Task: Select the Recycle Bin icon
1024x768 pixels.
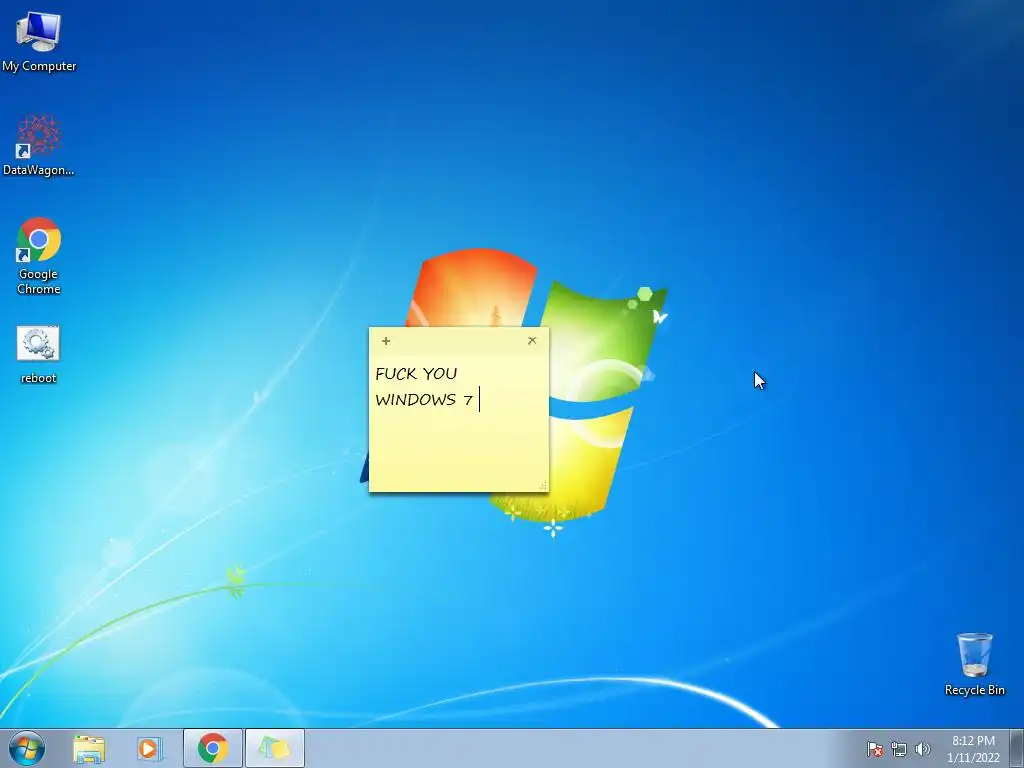Action: tap(974, 664)
